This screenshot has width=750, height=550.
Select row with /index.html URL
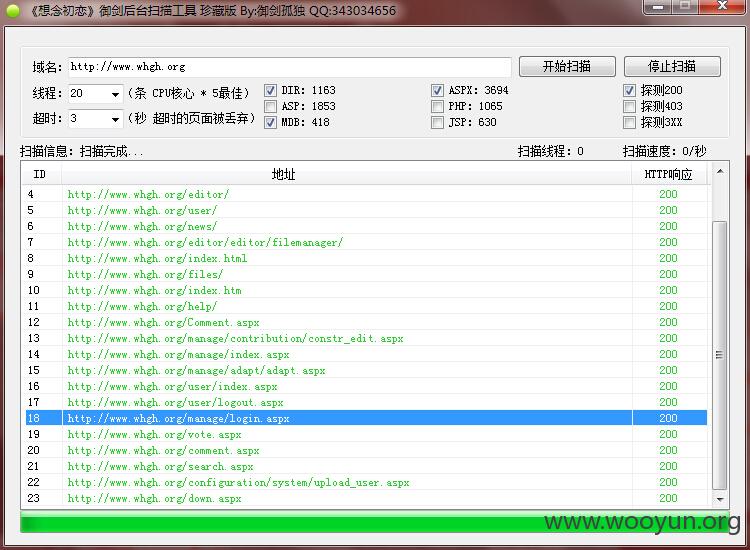(x=366, y=258)
